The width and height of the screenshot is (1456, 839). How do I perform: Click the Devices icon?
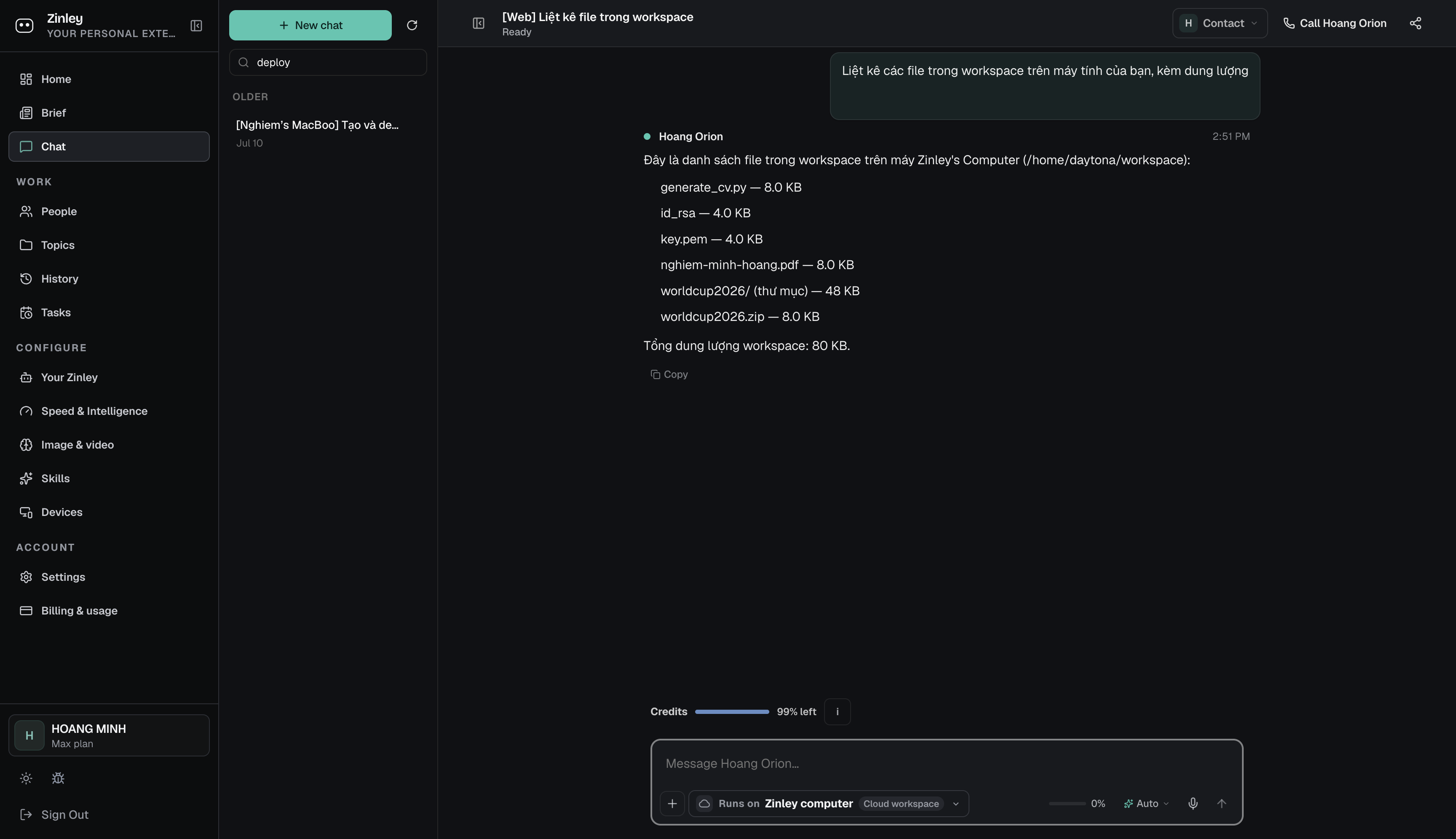(26, 512)
